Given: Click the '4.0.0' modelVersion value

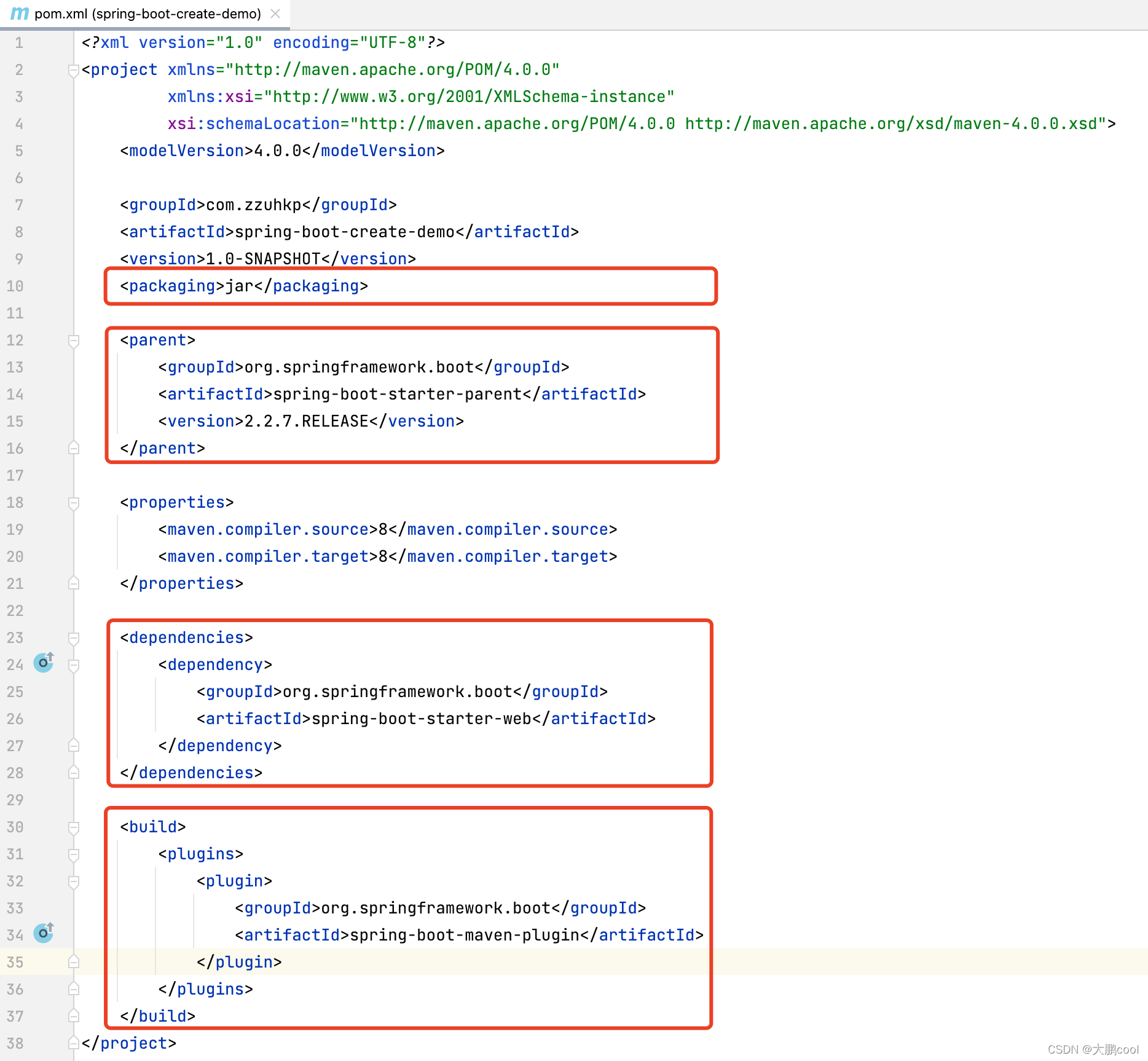Looking at the screenshot, I should click(x=278, y=151).
